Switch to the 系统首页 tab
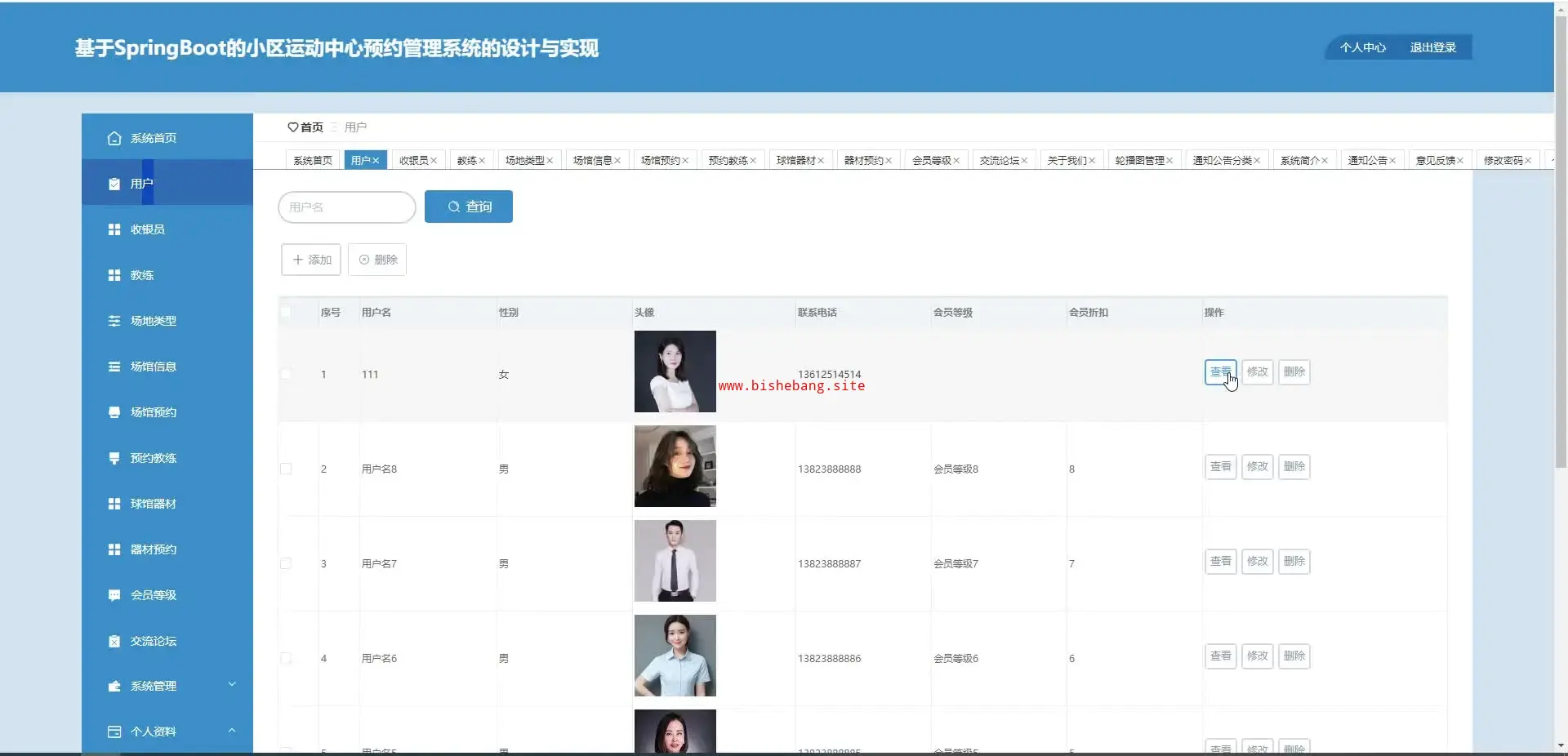Image resolution: width=1568 pixels, height=756 pixels. tap(313, 161)
